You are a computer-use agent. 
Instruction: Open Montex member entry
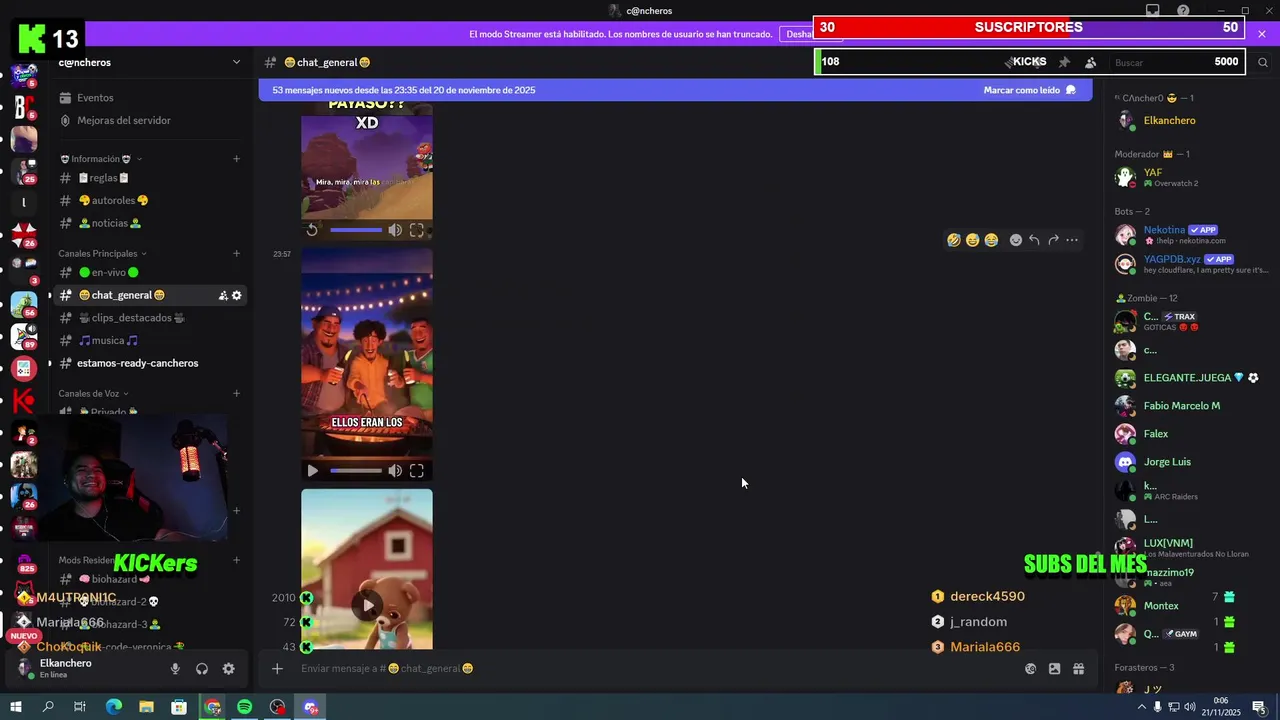pos(1192,606)
